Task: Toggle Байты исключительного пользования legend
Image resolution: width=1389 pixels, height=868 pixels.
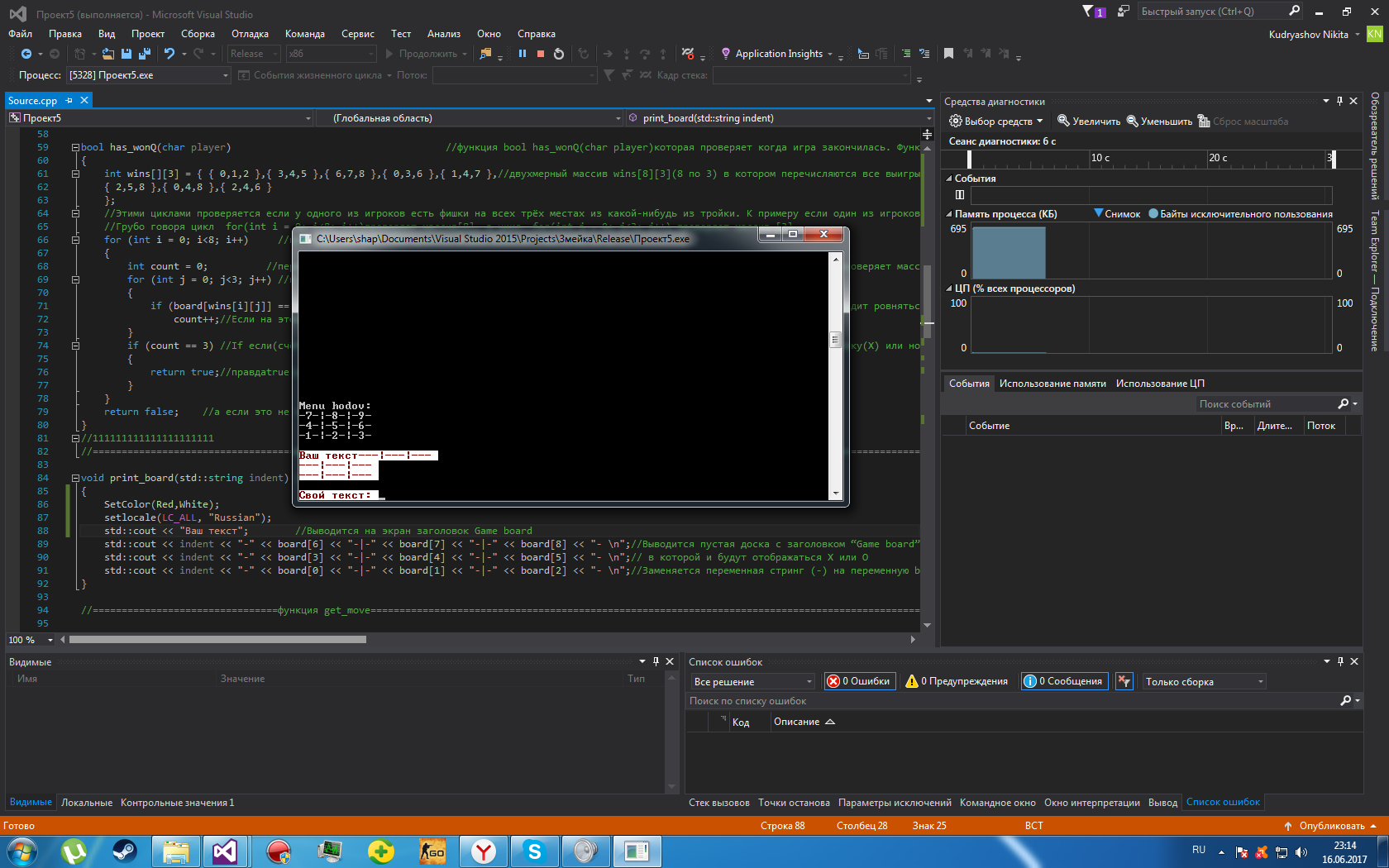Action: (x=1240, y=214)
